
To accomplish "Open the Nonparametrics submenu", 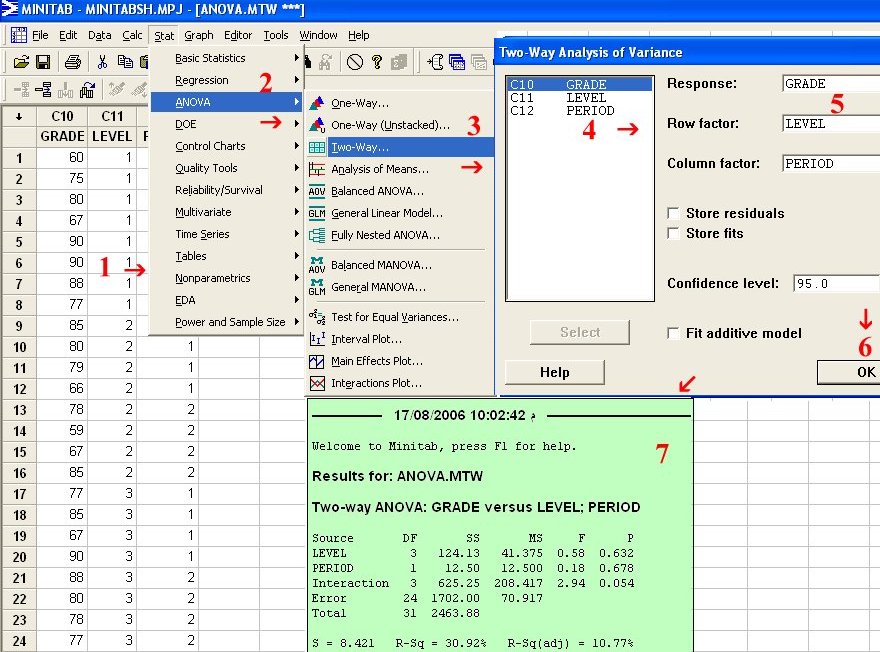I will (x=227, y=278).
